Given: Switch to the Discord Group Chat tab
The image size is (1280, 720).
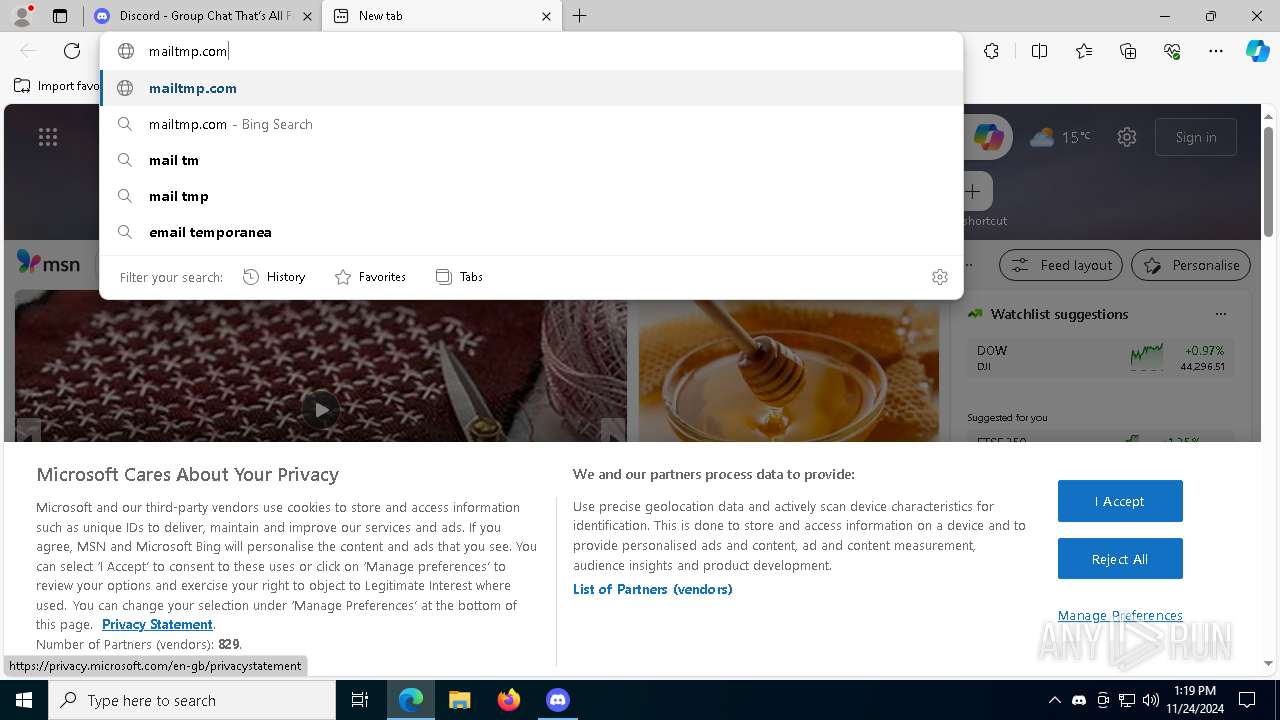Looking at the screenshot, I should [x=201, y=16].
